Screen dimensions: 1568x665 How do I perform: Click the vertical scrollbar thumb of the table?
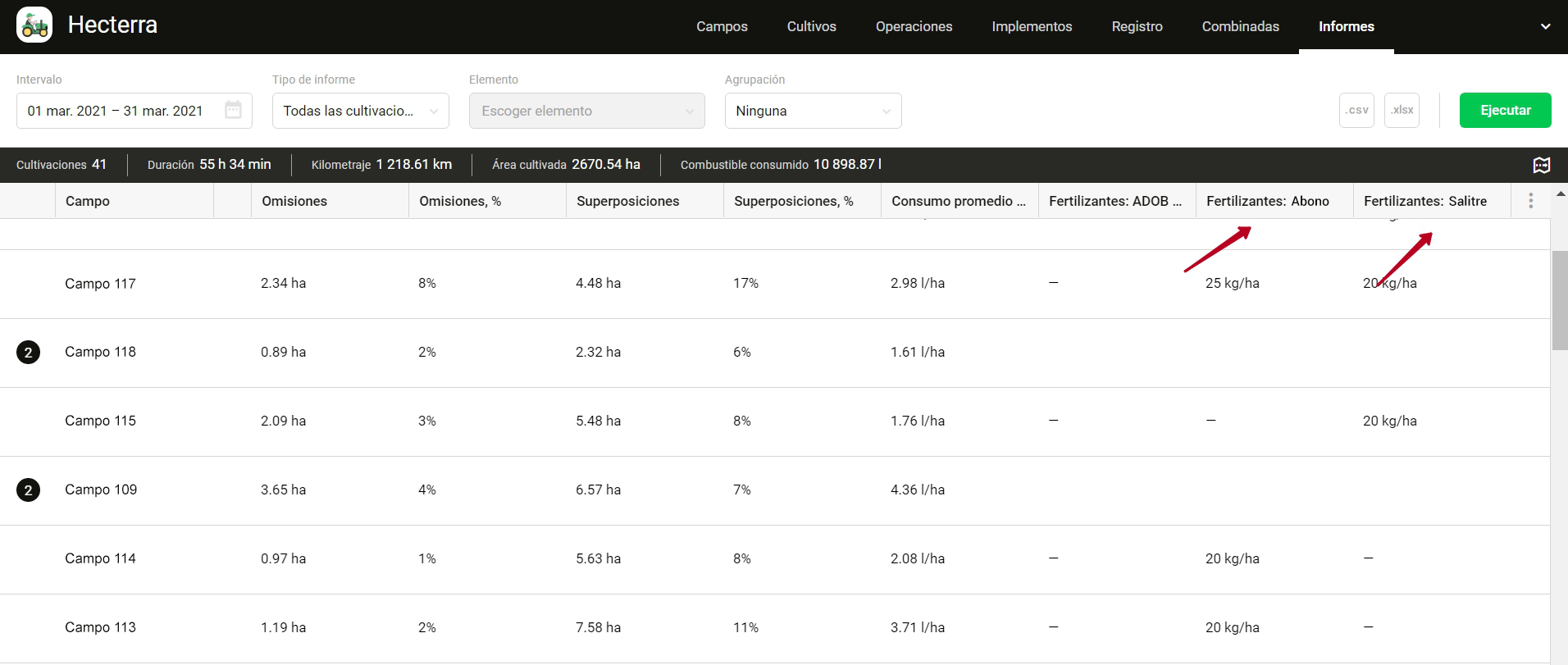pyautogui.click(x=1560, y=301)
